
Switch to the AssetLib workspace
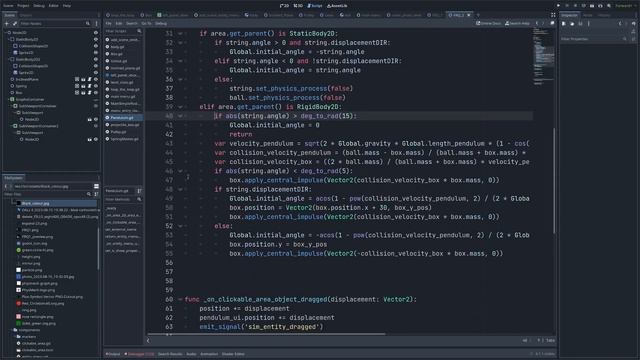[x=337, y=6]
